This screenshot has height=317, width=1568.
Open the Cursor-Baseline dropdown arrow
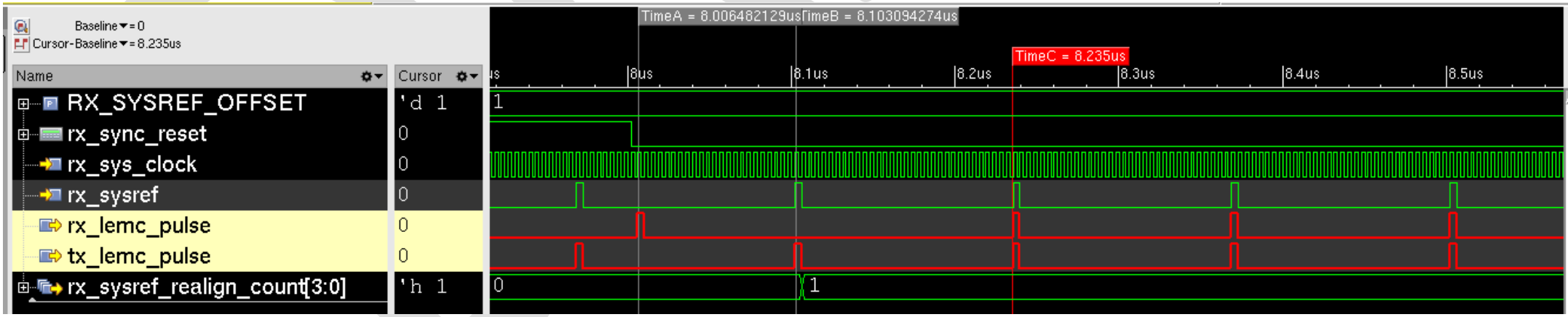123,44
